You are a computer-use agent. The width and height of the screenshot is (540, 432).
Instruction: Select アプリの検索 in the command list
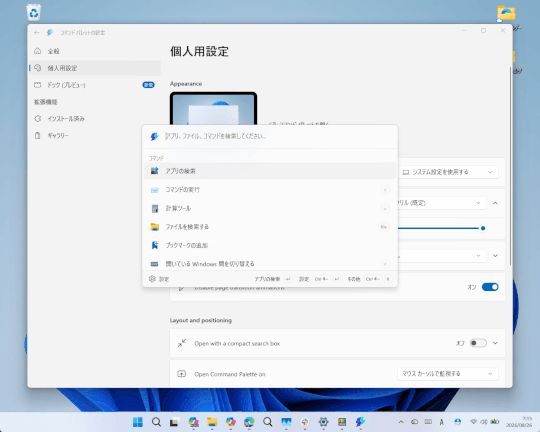point(270,171)
